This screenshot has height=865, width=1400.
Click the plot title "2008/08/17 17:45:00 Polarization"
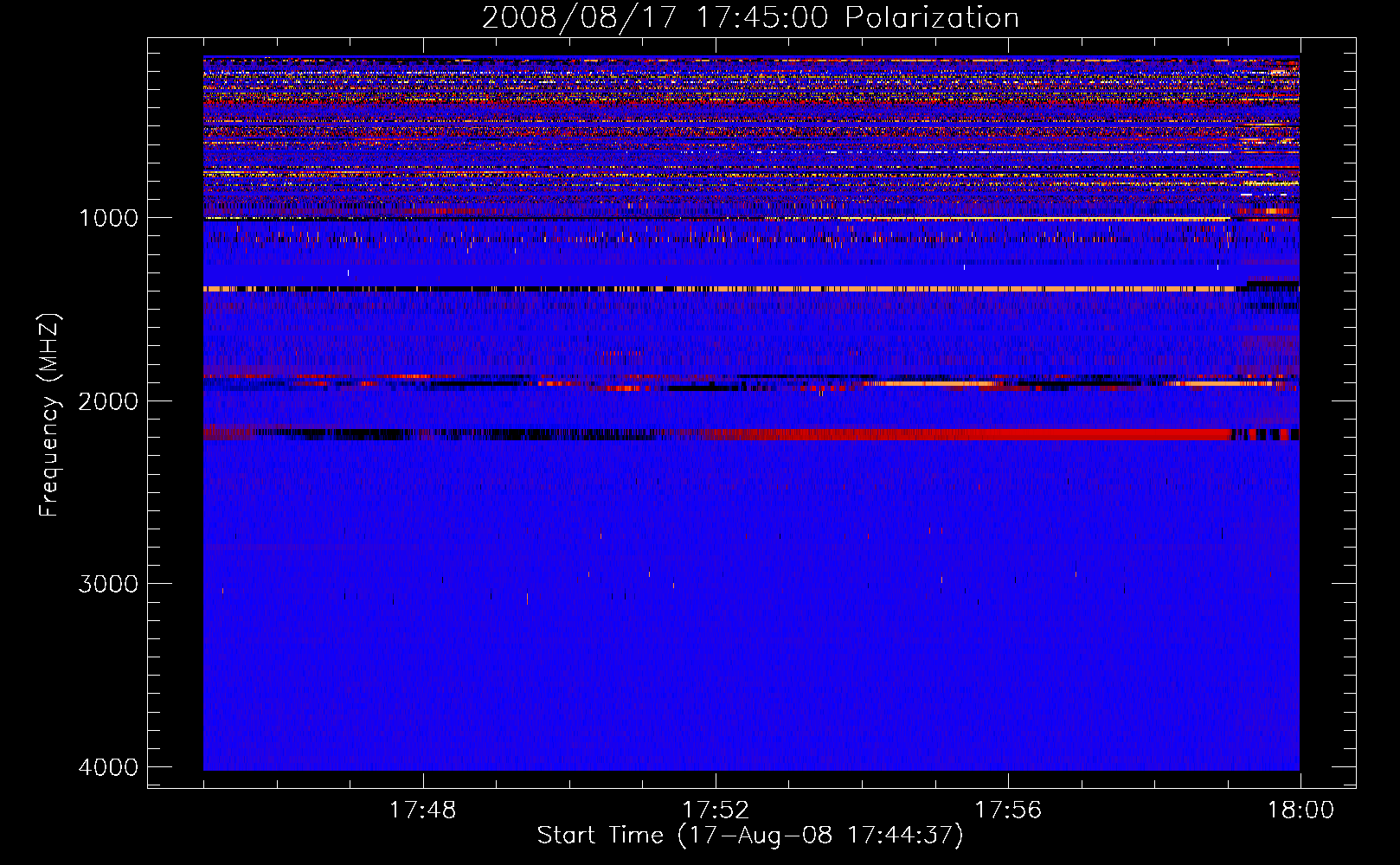(x=750, y=17)
